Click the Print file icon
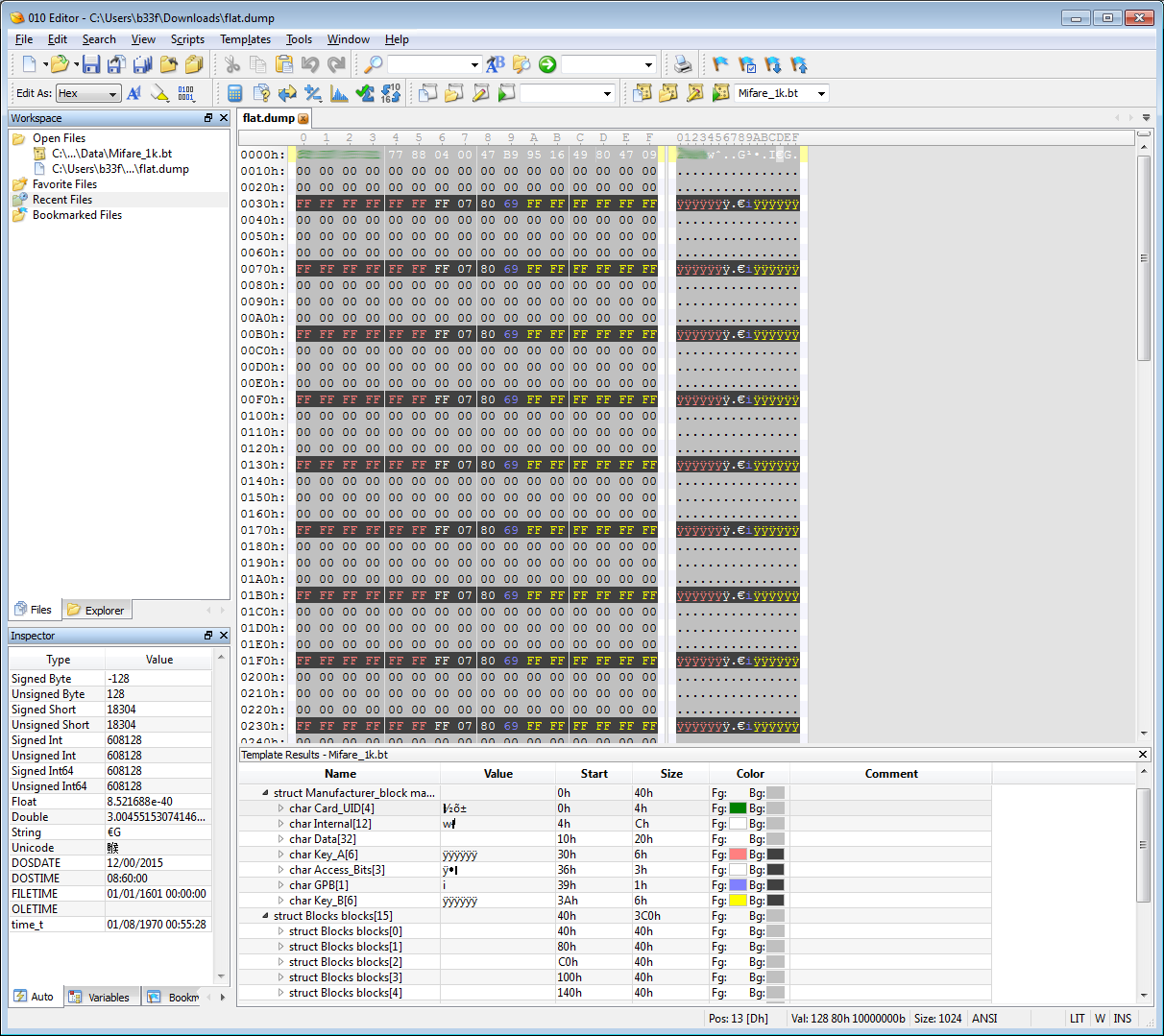The width and height of the screenshot is (1164, 1036). (682, 64)
